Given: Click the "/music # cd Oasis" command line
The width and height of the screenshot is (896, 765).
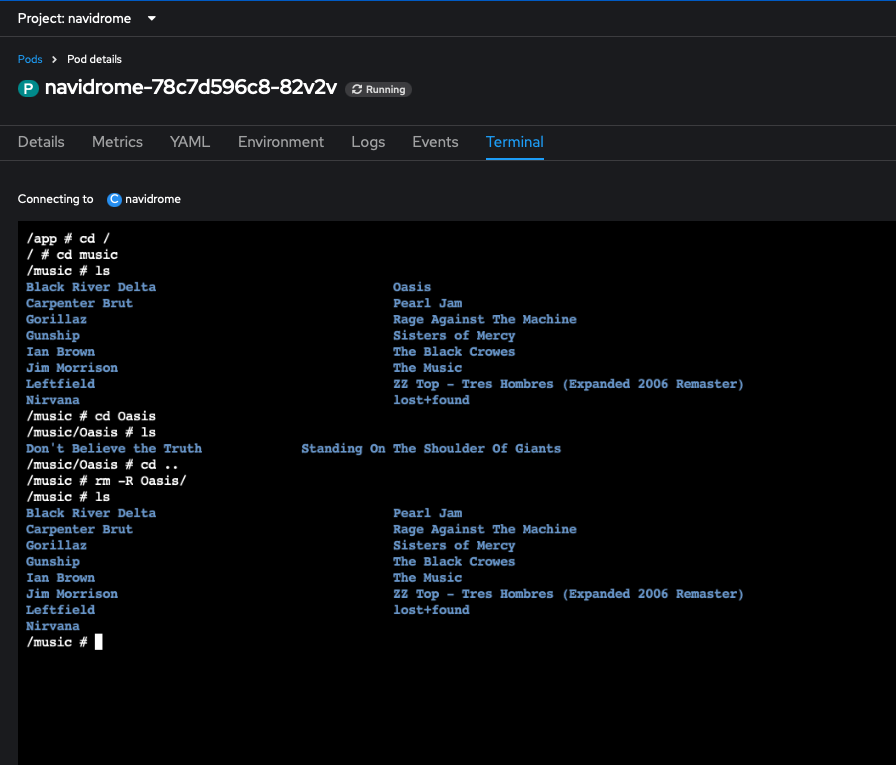Looking at the screenshot, I should click(x=91, y=416).
